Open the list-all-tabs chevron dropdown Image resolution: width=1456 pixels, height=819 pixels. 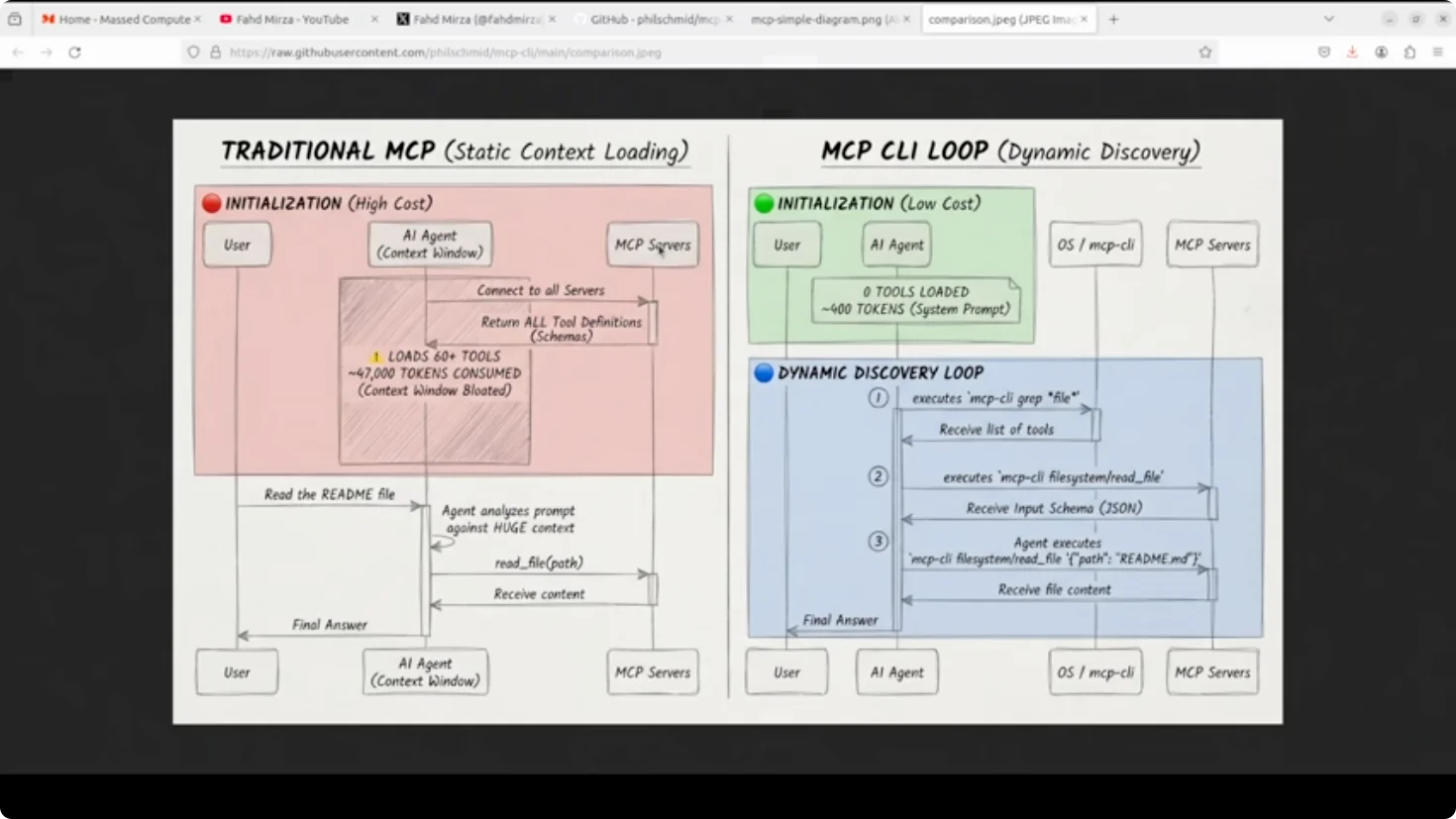1329,18
